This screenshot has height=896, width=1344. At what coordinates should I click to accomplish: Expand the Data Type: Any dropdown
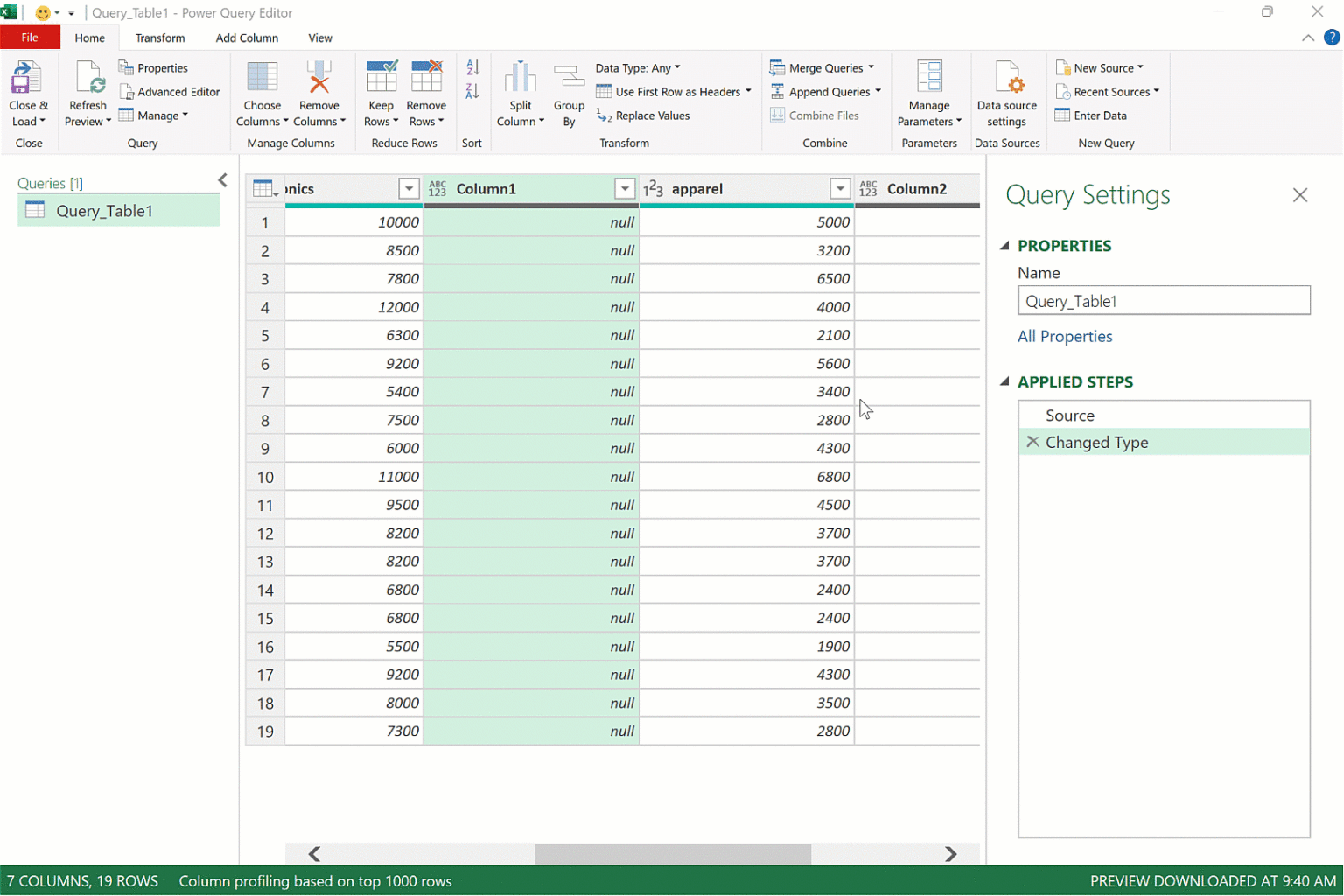638,68
